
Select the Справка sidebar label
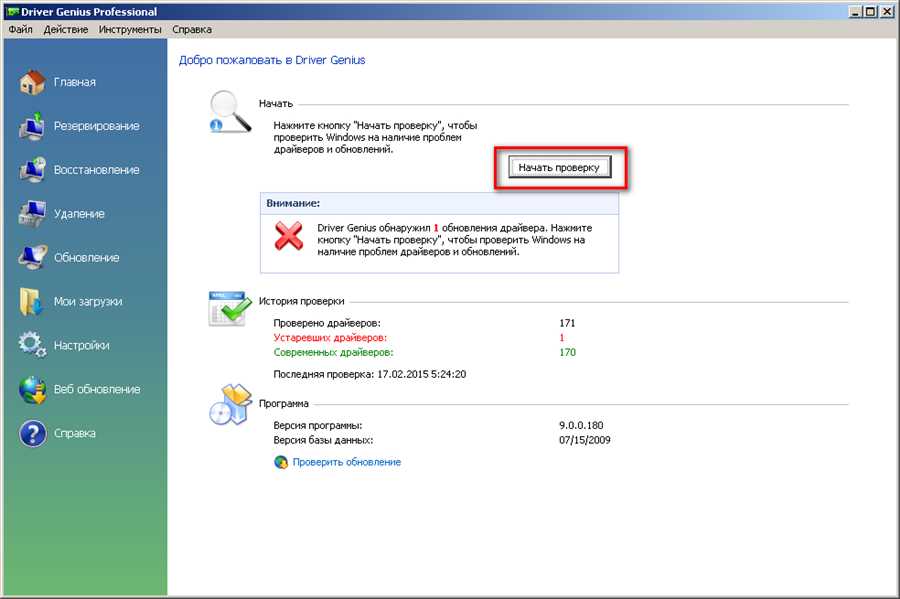point(75,433)
